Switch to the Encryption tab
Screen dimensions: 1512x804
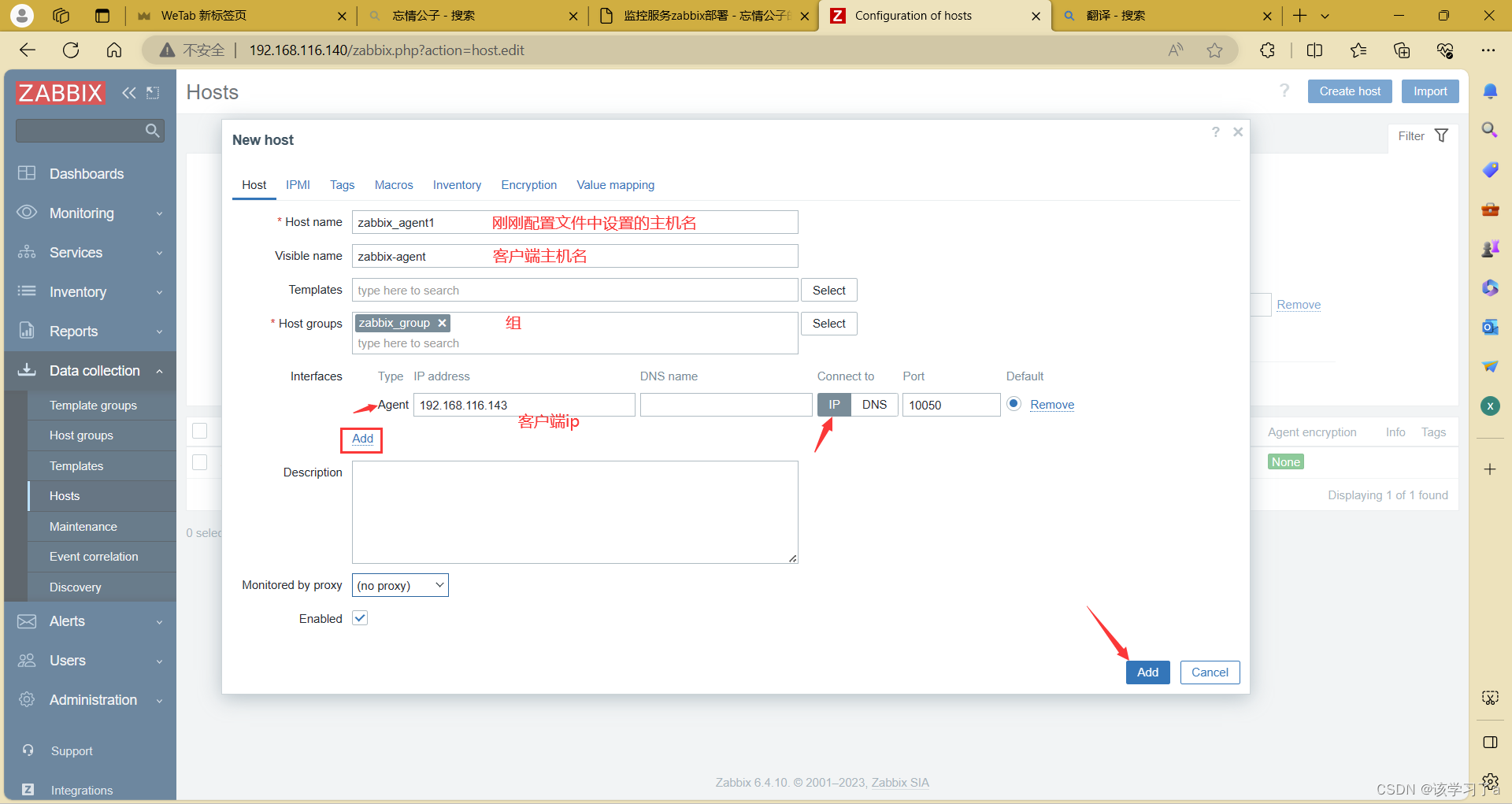point(528,185)
